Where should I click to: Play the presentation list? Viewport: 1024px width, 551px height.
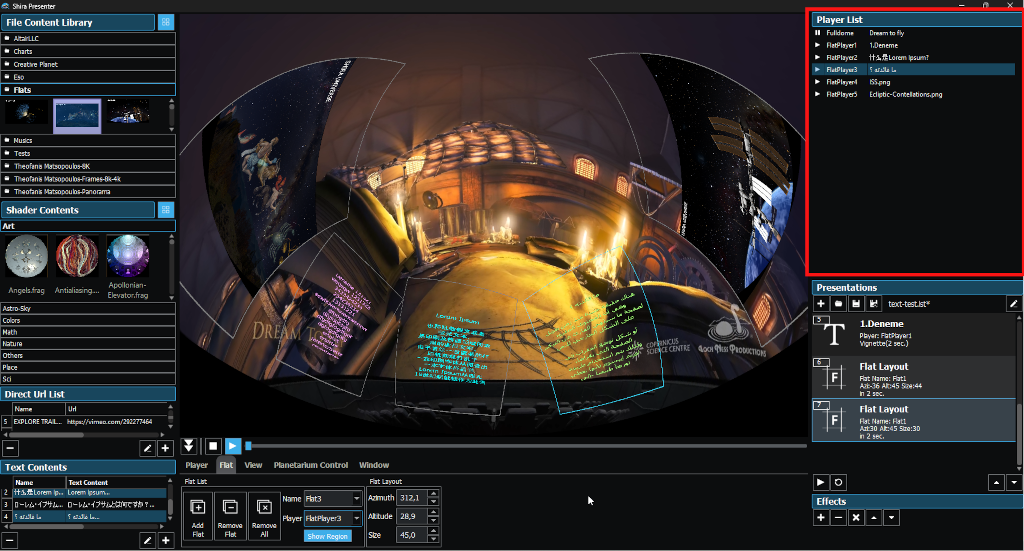(x=821, y=482)
